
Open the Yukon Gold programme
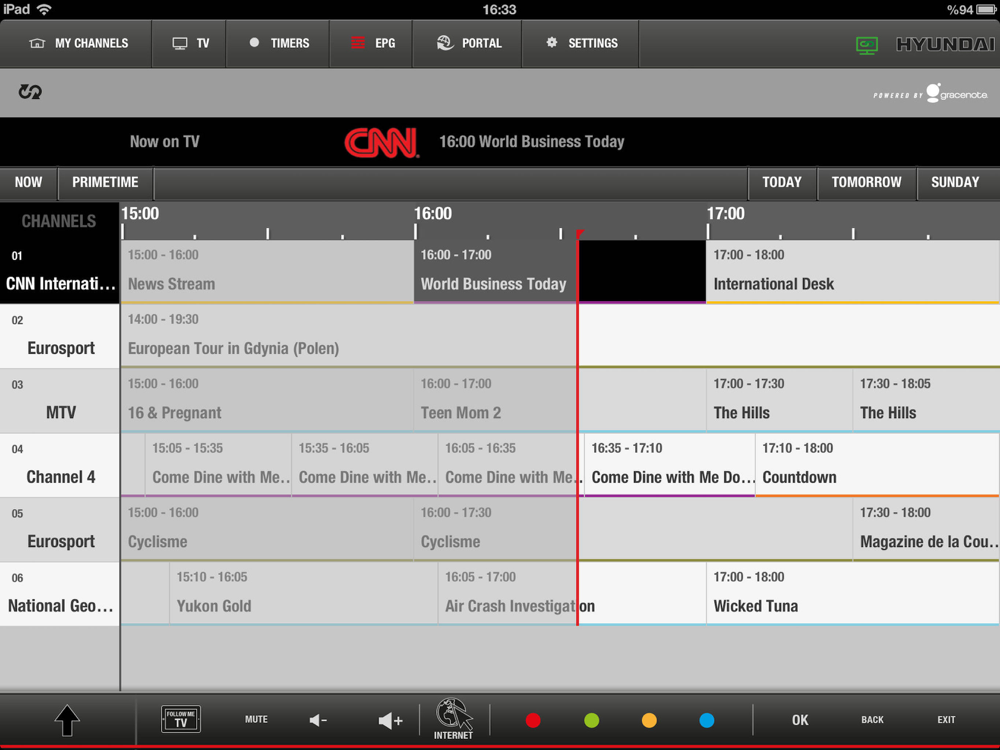[304, 594]
